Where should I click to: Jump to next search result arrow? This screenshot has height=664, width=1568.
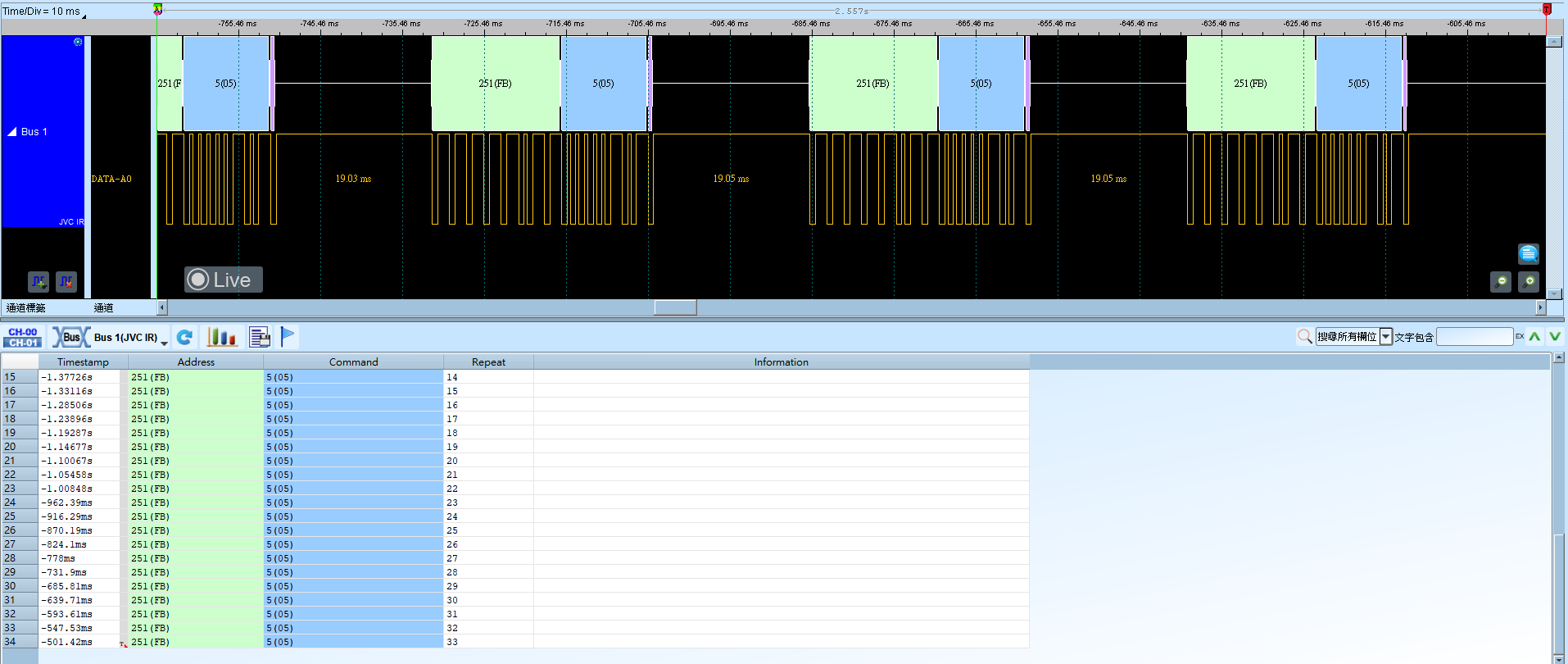[1554, 336]
